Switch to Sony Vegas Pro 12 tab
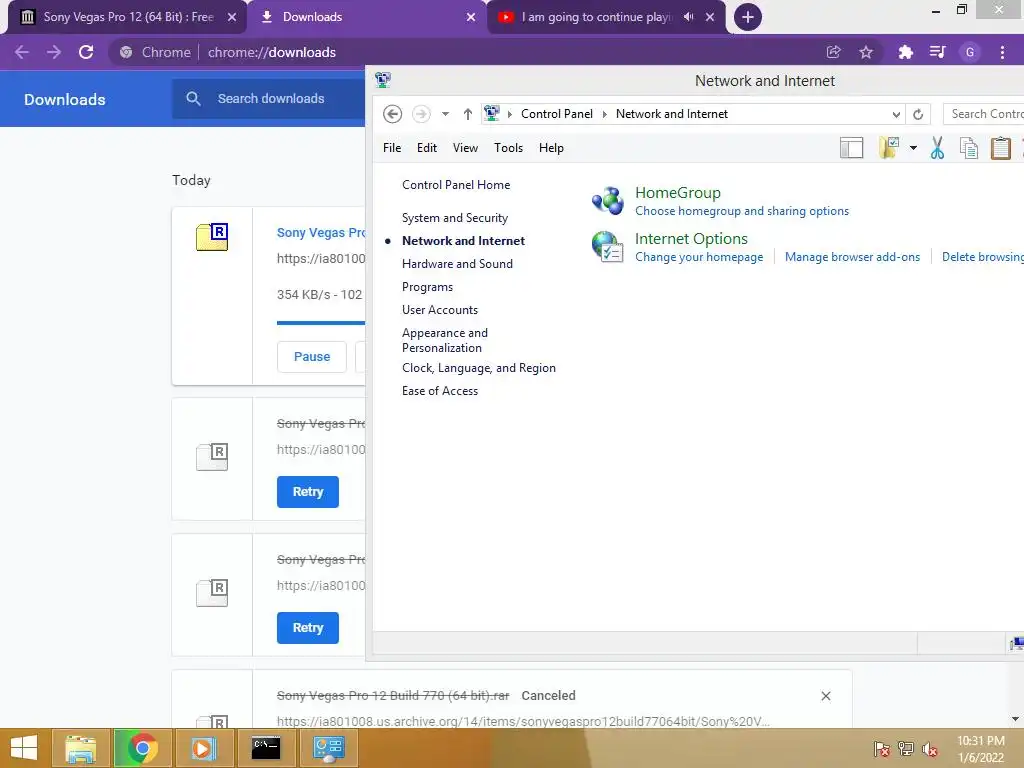The width and height of the screenshot is (1024, 768). tap(127, 17)
